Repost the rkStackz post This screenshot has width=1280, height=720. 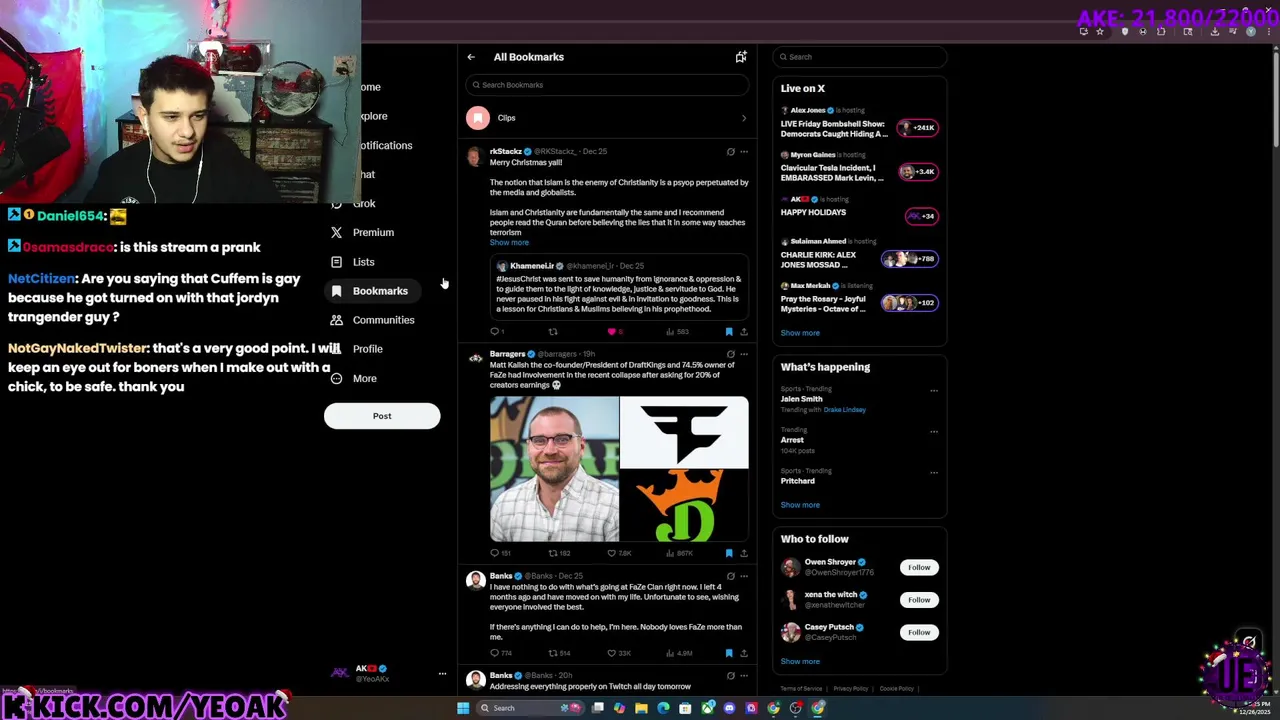(553, 331)
